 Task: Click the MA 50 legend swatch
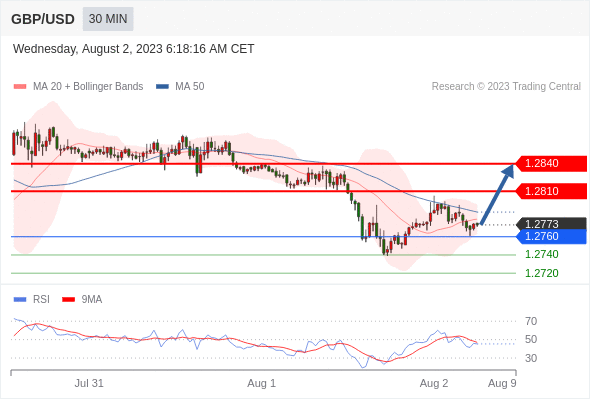(163, 87)
